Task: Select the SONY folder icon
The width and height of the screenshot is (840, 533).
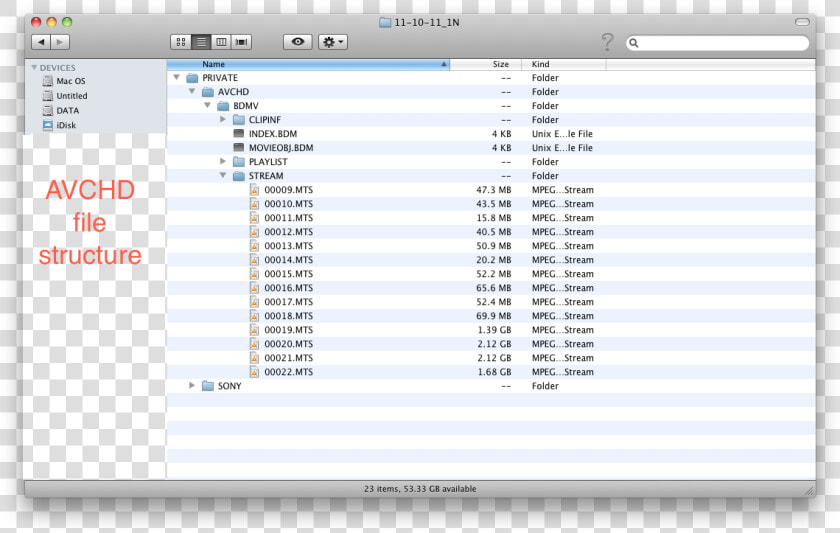Action: click(x=208, y=386)
